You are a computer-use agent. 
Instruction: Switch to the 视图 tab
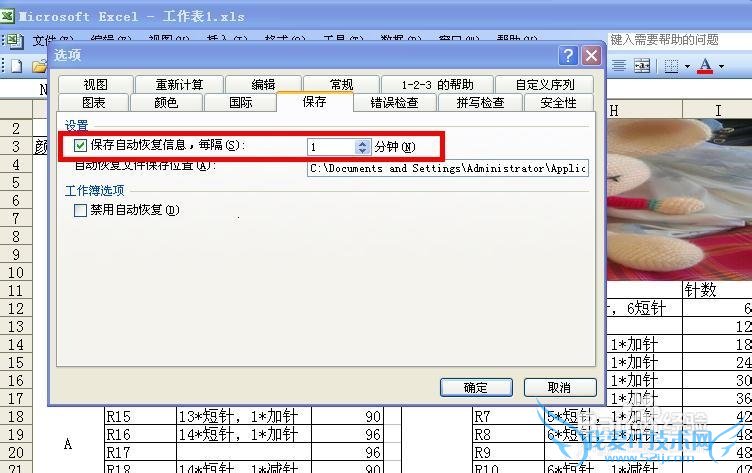pos(95,84)
